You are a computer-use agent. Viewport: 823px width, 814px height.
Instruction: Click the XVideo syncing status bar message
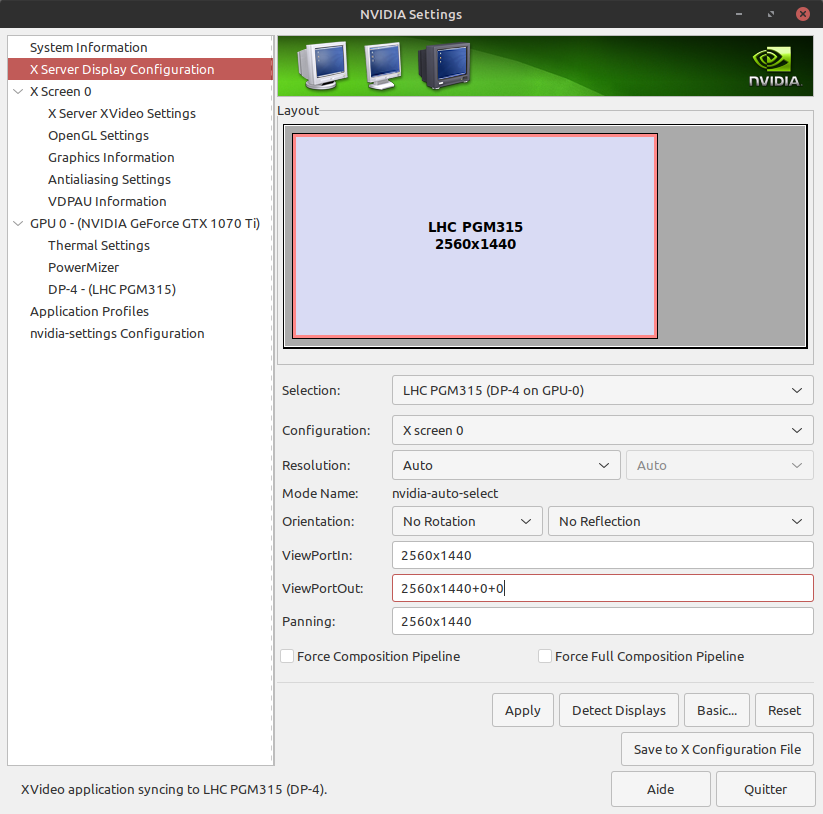[x=174, y=789]
